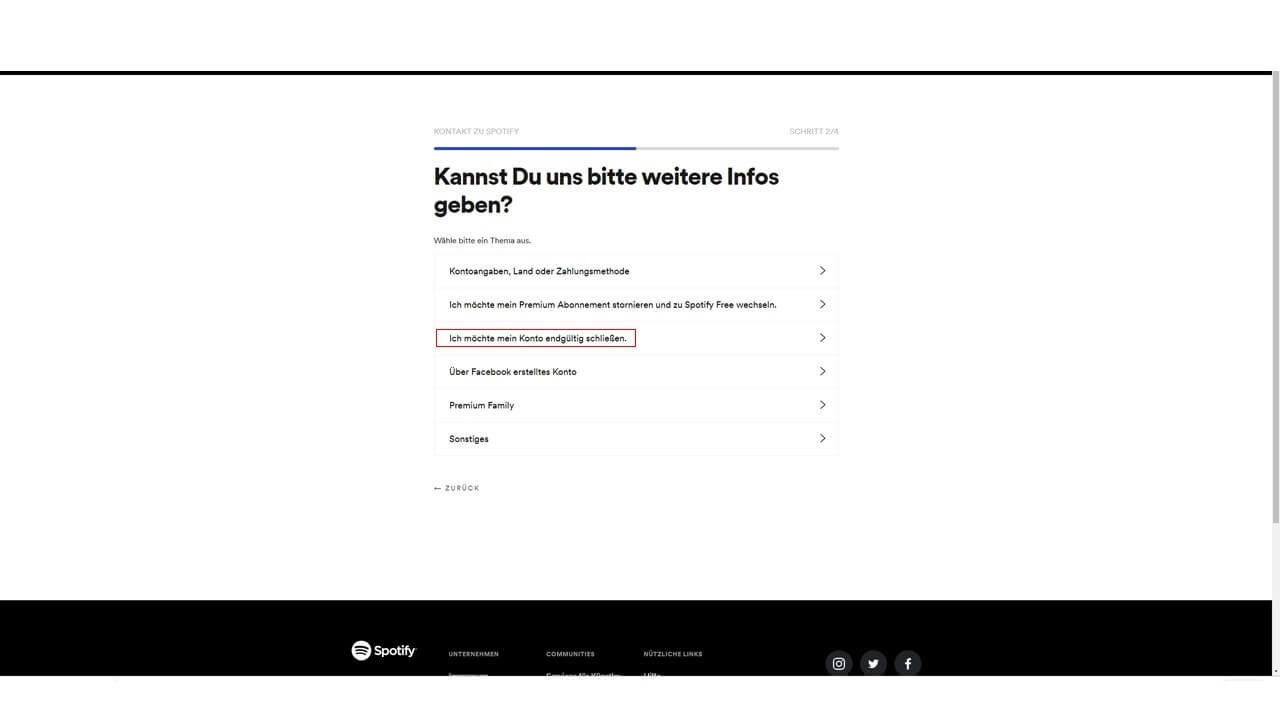Click chevron beside Premium Abonnement stornieren option
Image resolution: width=1280 pixels, height=720 pixels.
pos(822,304)
